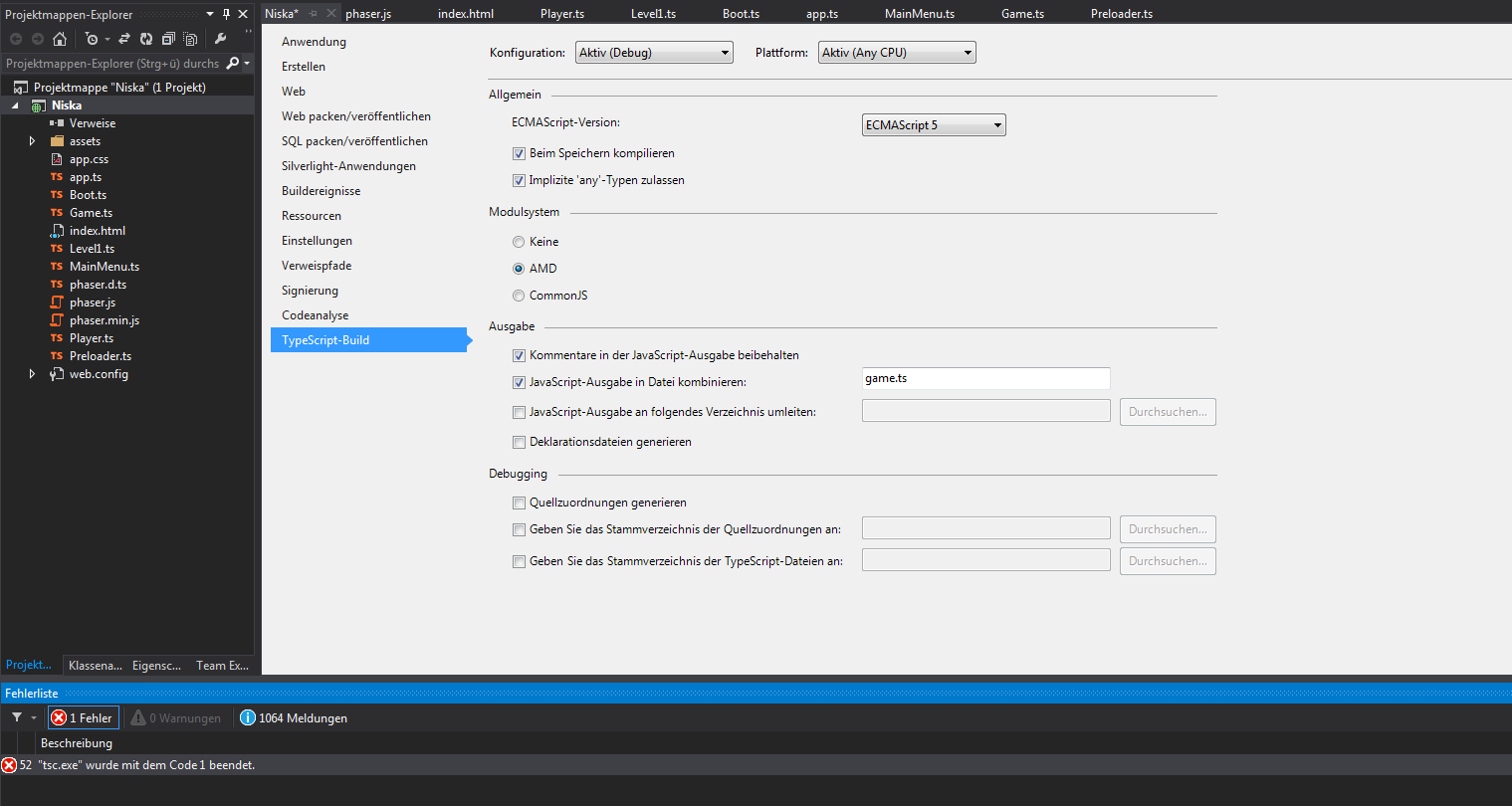
Task: Open the Projektmappen-Explorer window options arrow
Action: (x=210, y=14)
